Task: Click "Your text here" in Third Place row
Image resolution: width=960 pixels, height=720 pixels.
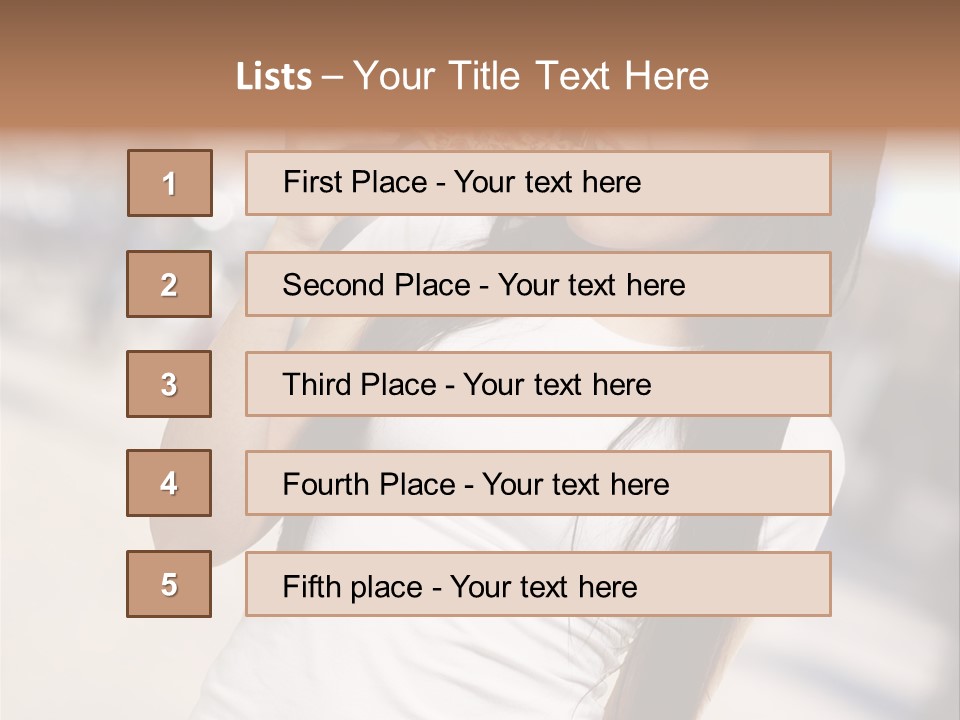Action: coord(557,385)
